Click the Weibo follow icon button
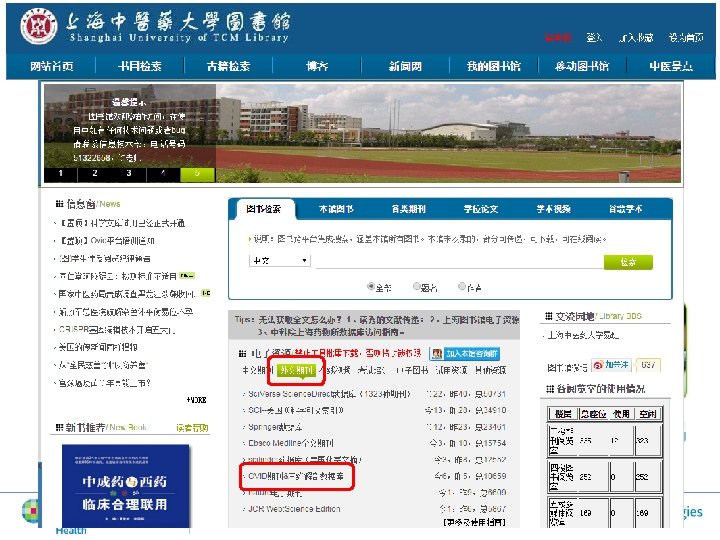720x540 pixels. (x=612, y=365)
